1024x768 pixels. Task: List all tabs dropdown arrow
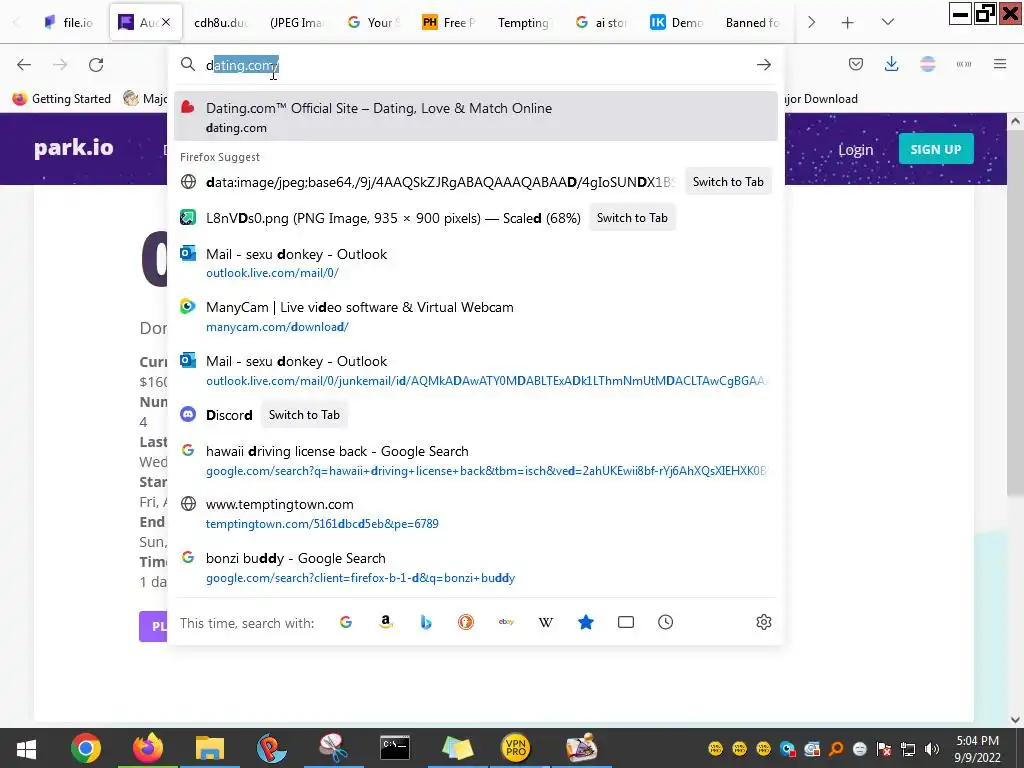888,22
